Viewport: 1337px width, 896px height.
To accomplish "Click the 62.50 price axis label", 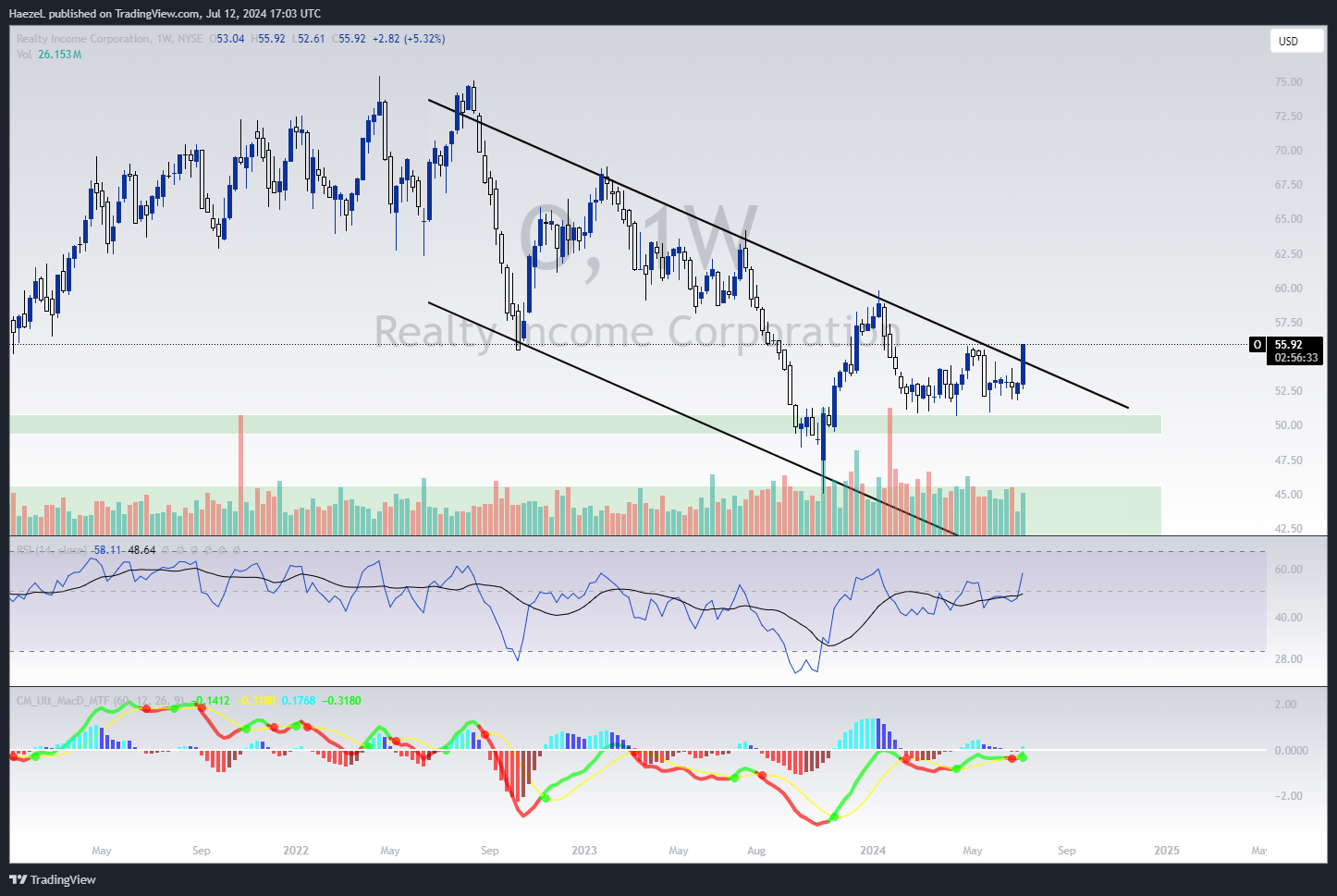I will point(1288,254).
